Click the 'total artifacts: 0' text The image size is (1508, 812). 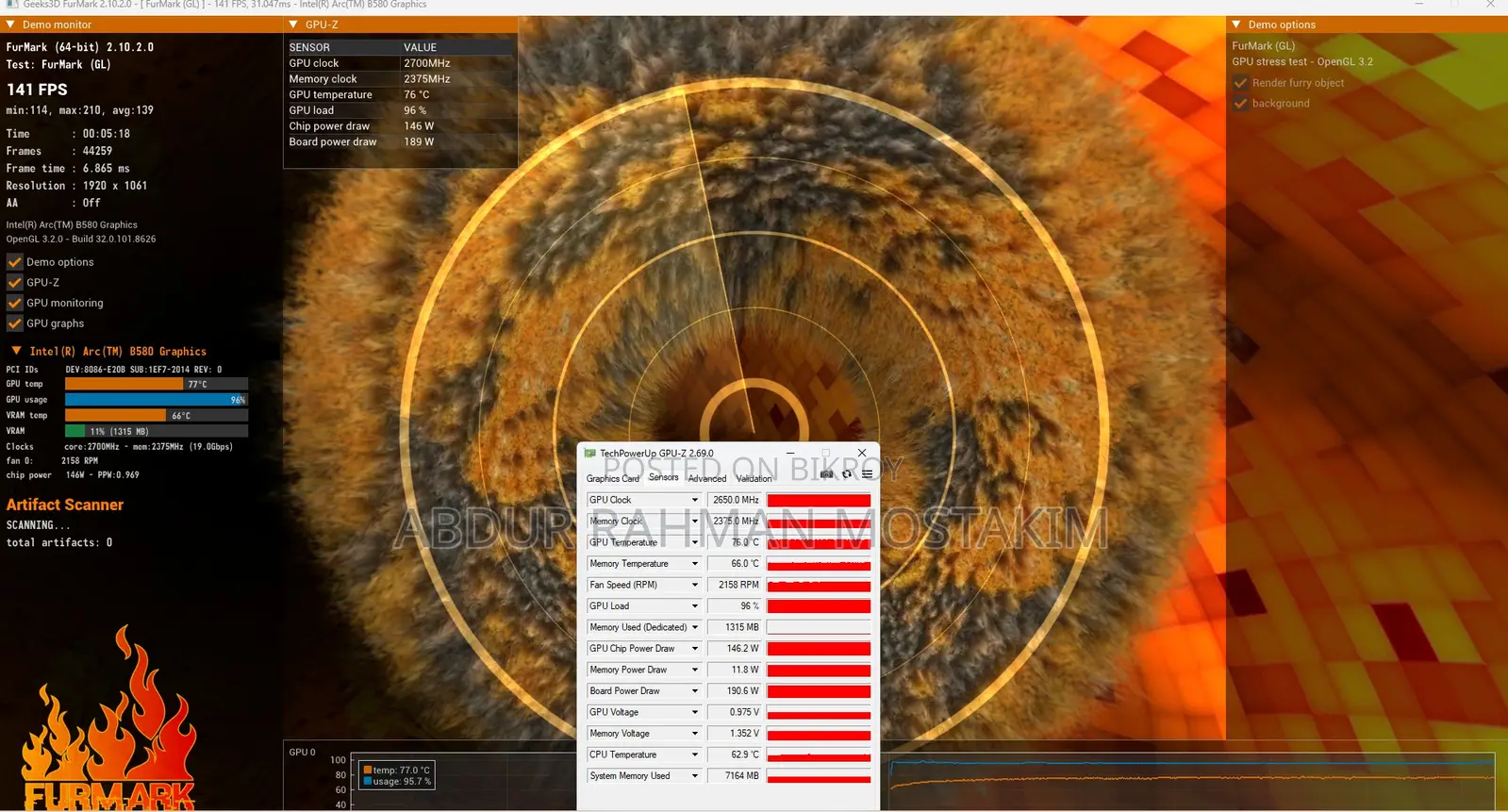coord(59,543)
